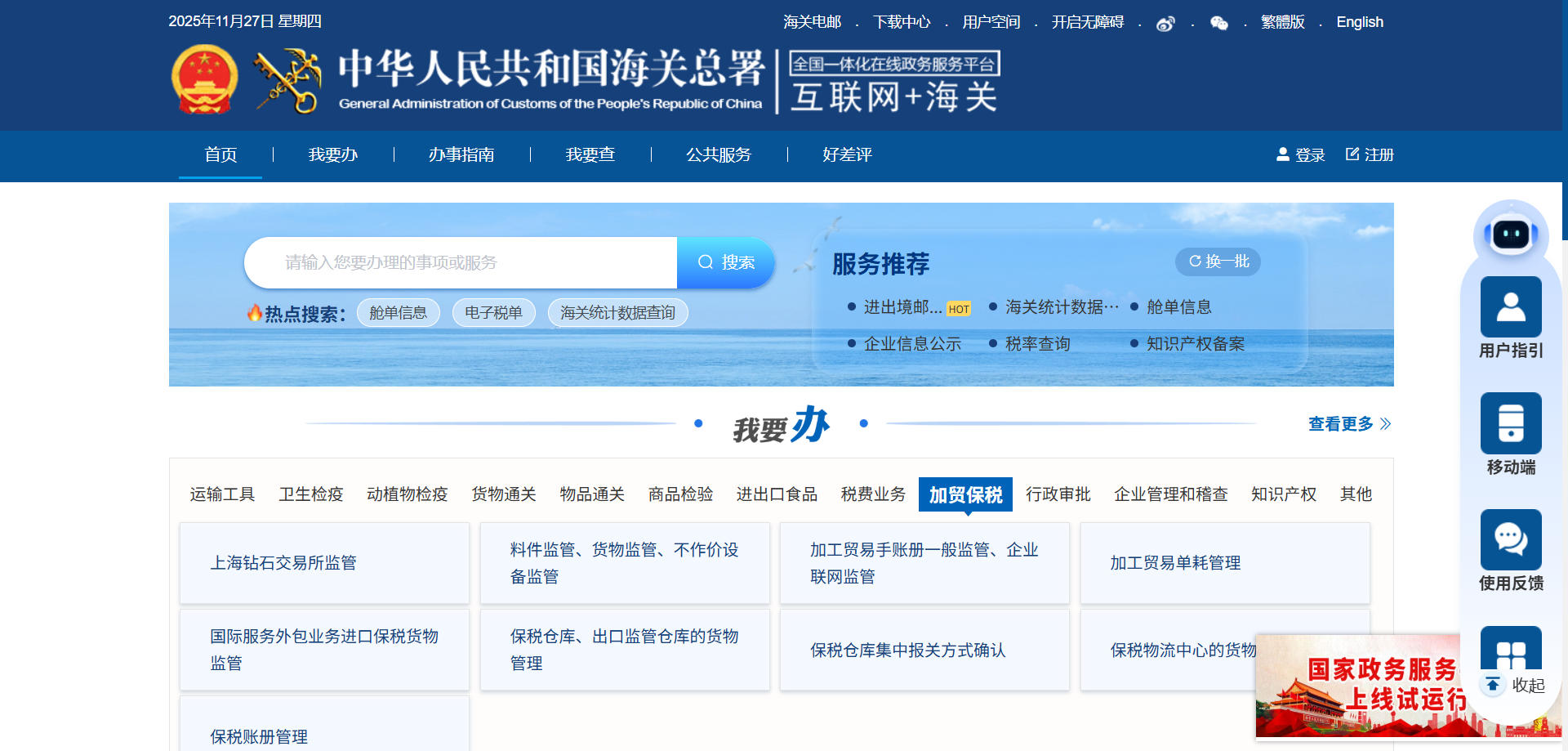The image size is (1568, 751).
Task: Open the robot assistant chat icon
Action: tap(1510, 235)
